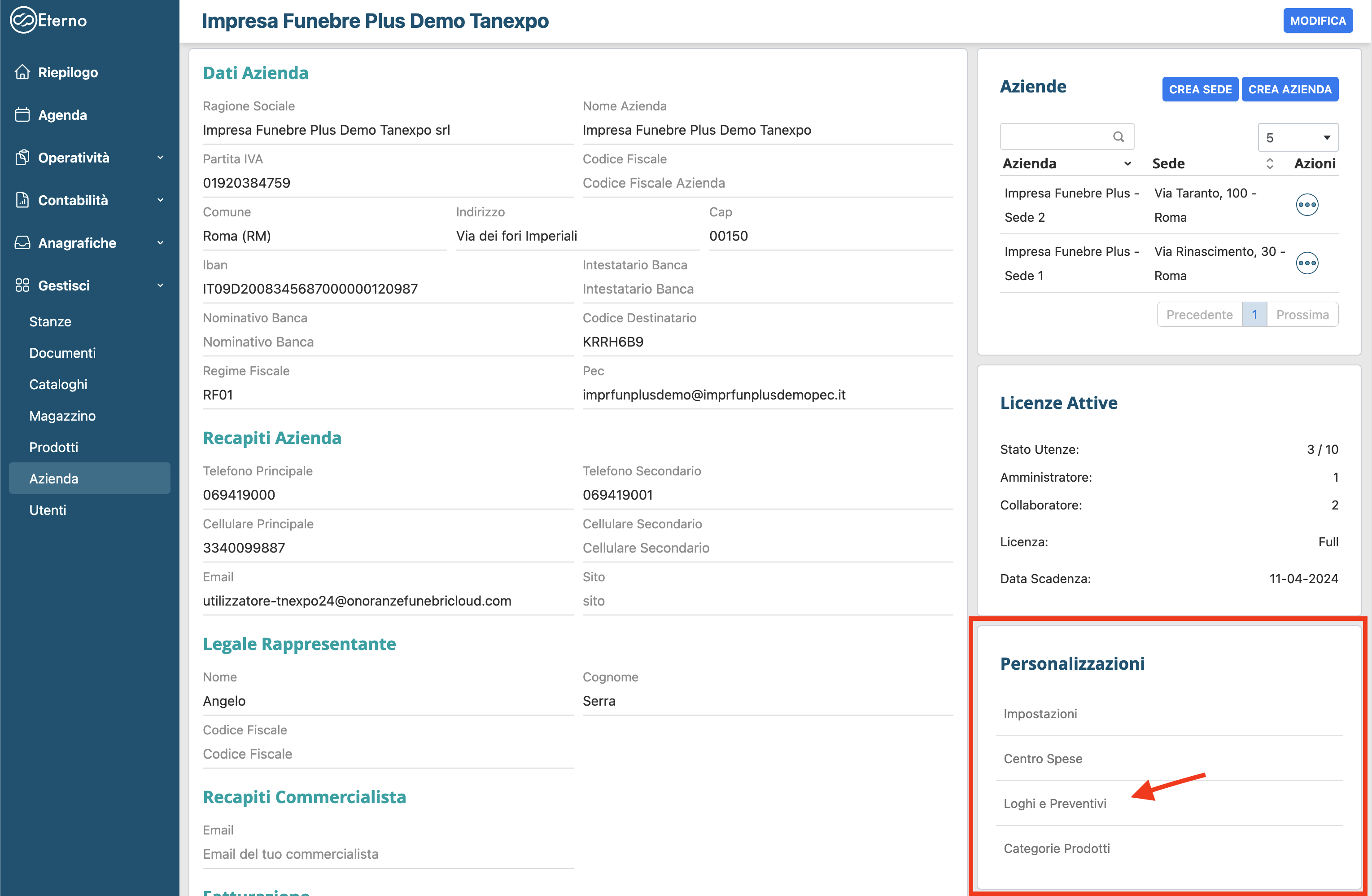
Task: Click the Operatività clipboard icon
Action: tap(22, 158)
